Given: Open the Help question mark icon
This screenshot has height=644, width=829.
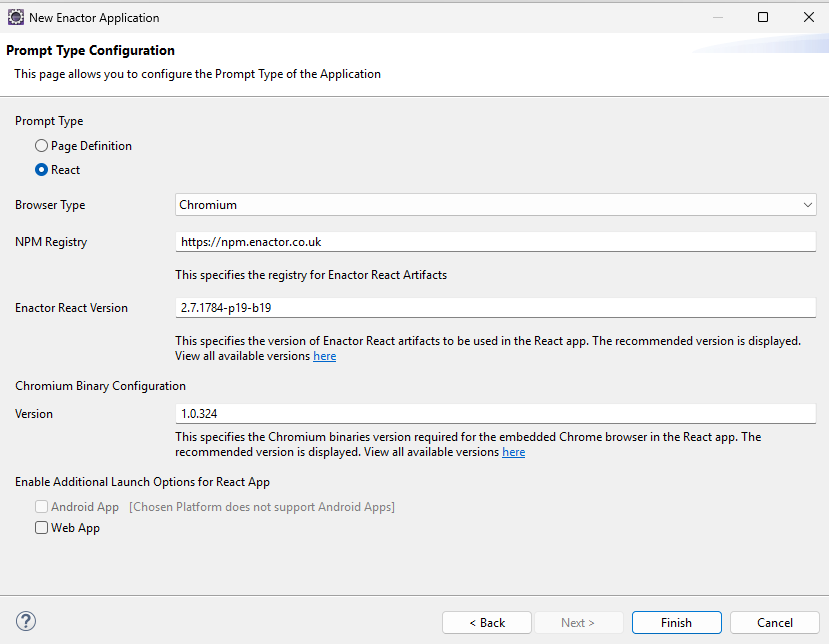Looking at the screenshot, I should tap(27, 621).
